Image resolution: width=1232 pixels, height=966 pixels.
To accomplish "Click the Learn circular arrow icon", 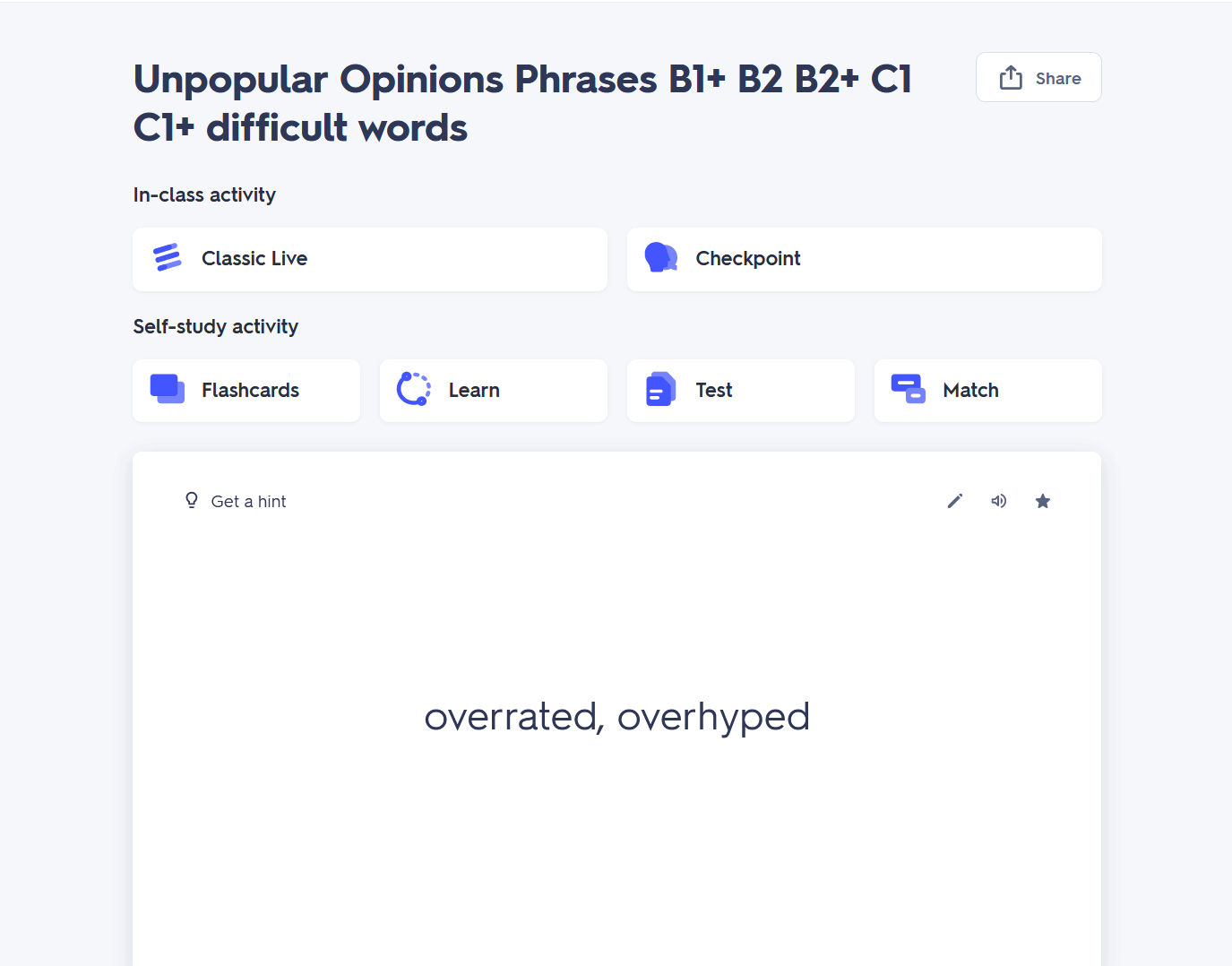I will click(x=414, y=390).
